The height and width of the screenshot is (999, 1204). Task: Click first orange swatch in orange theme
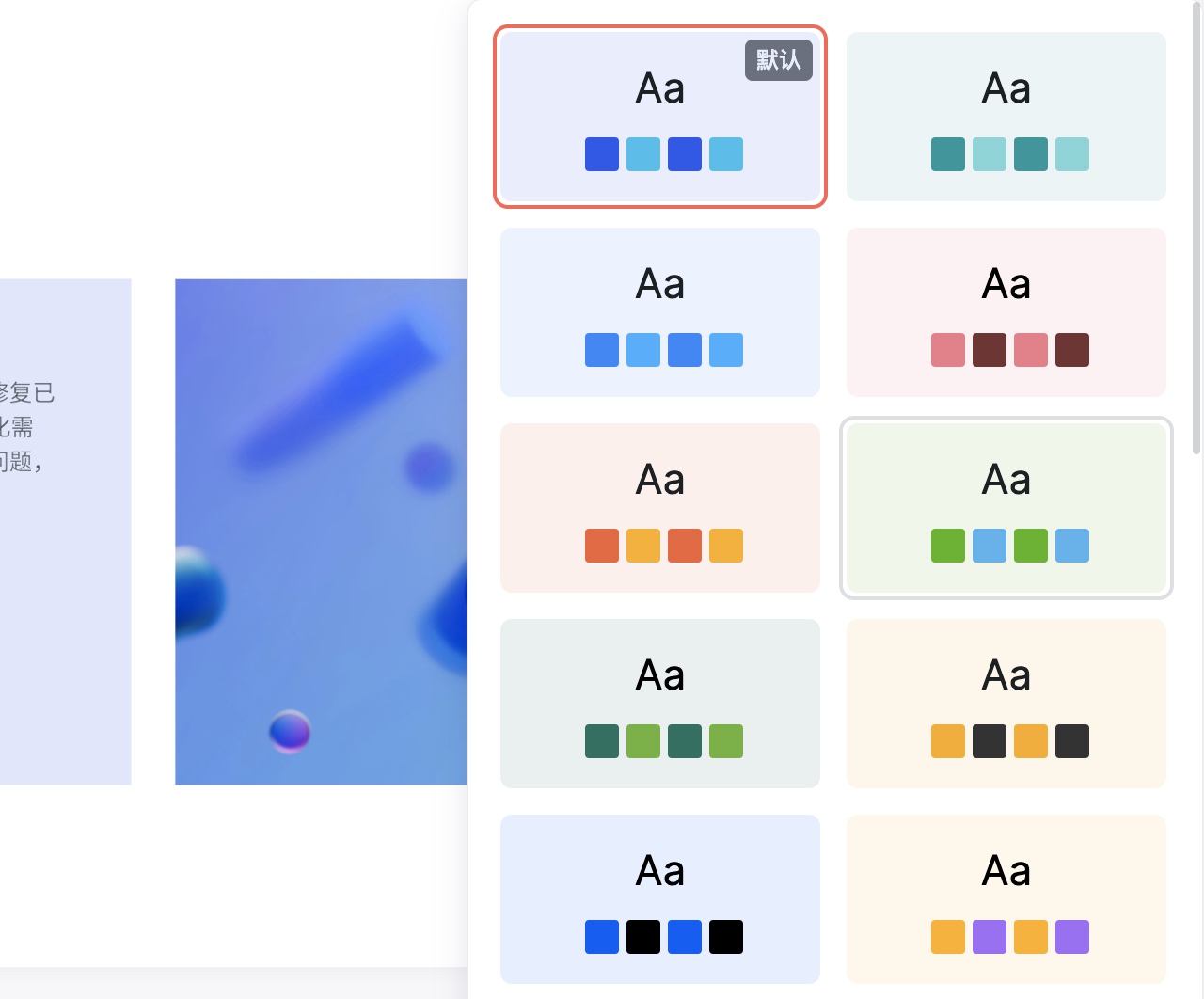click(x=602, y=546)
